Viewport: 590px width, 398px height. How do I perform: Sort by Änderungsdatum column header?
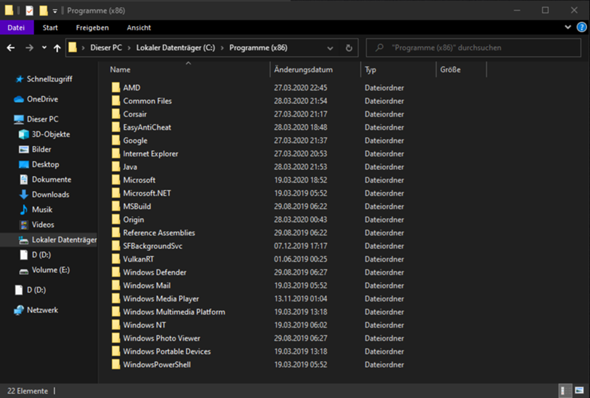pos(303,70)
